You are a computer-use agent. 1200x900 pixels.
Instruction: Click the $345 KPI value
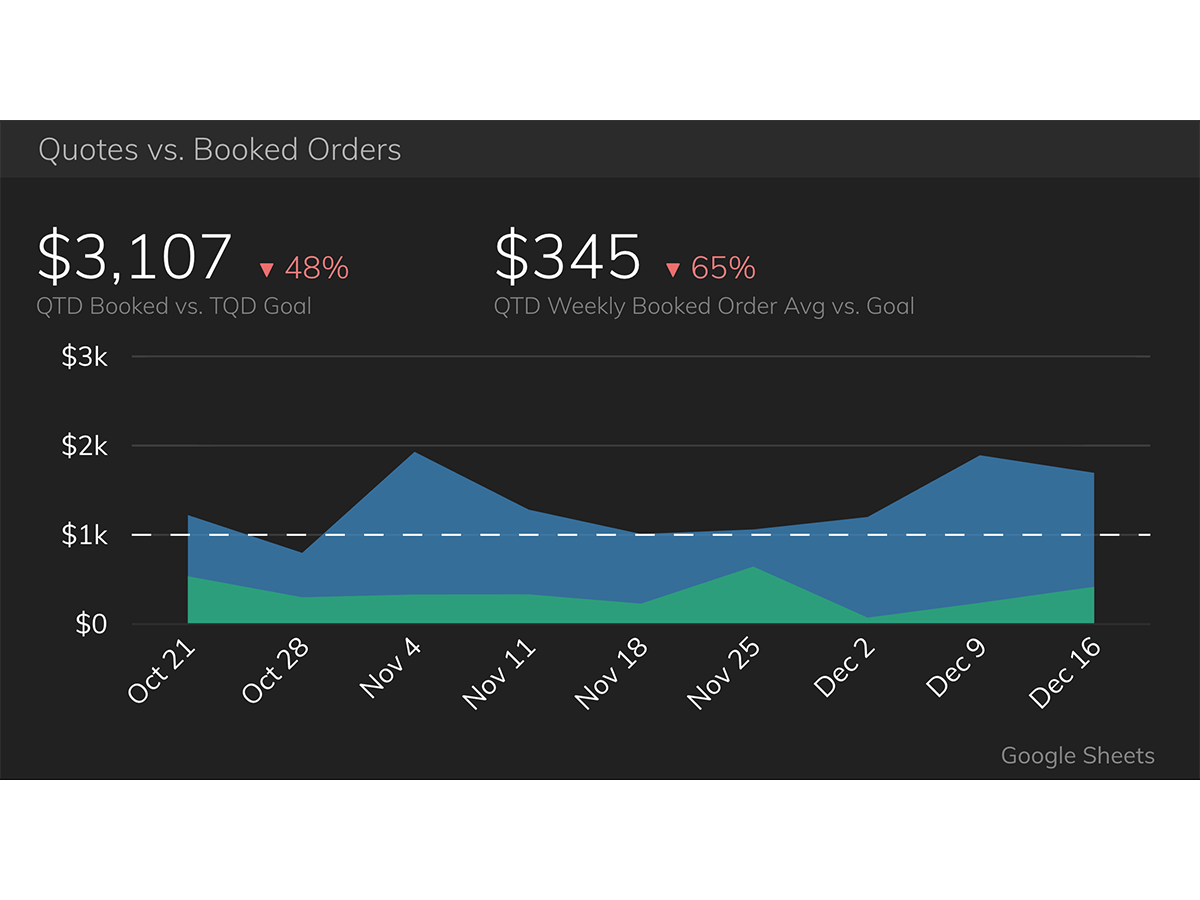(x=568, y=255)
